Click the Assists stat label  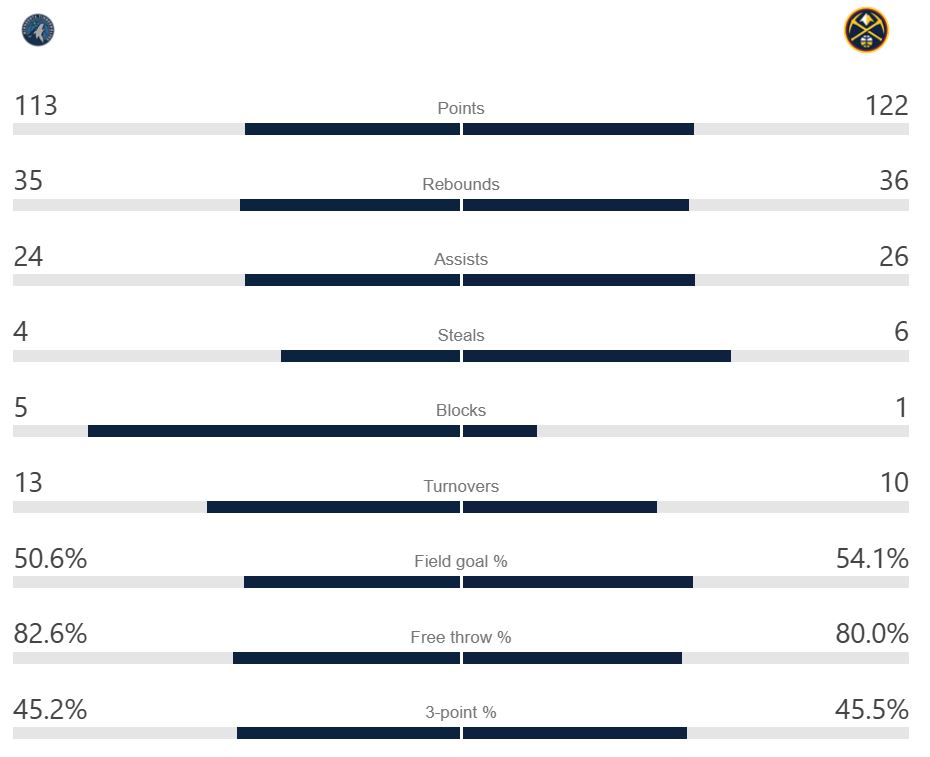(x=461, y=259)
